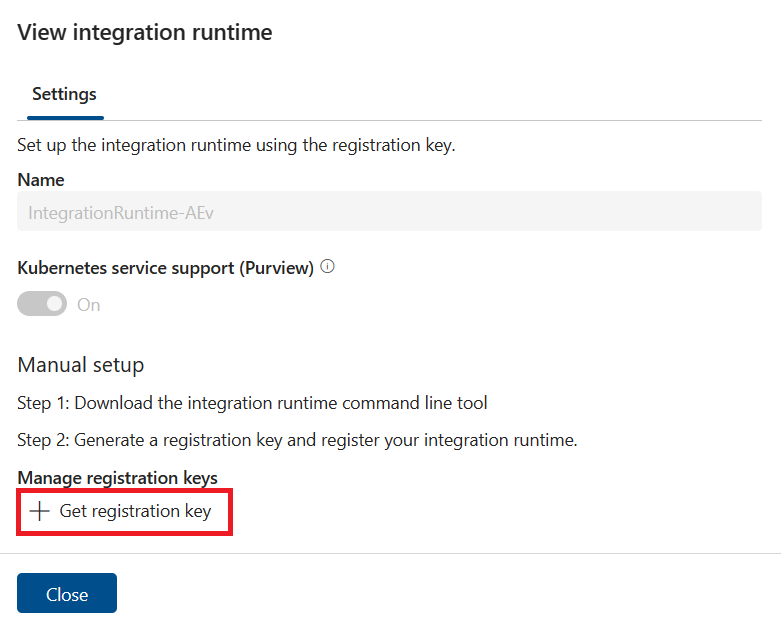Screen dimensions: 781x635
Task: Click the Kubernetes service support (Purview) label
Action: 166,268
